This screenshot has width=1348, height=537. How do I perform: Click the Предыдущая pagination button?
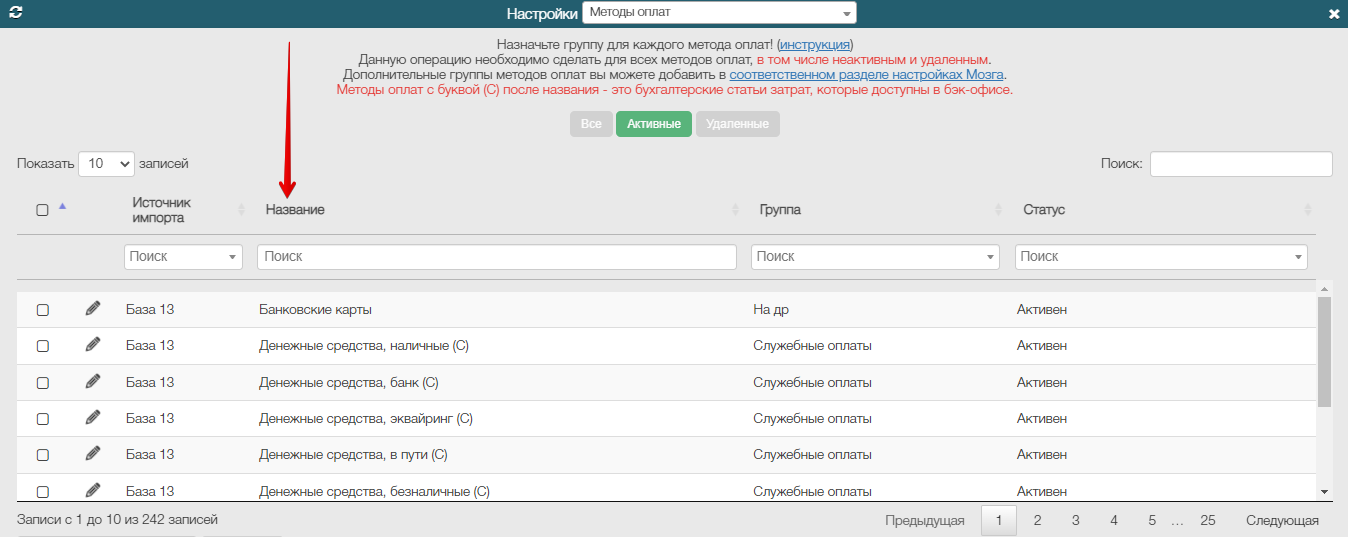(925, 520)
